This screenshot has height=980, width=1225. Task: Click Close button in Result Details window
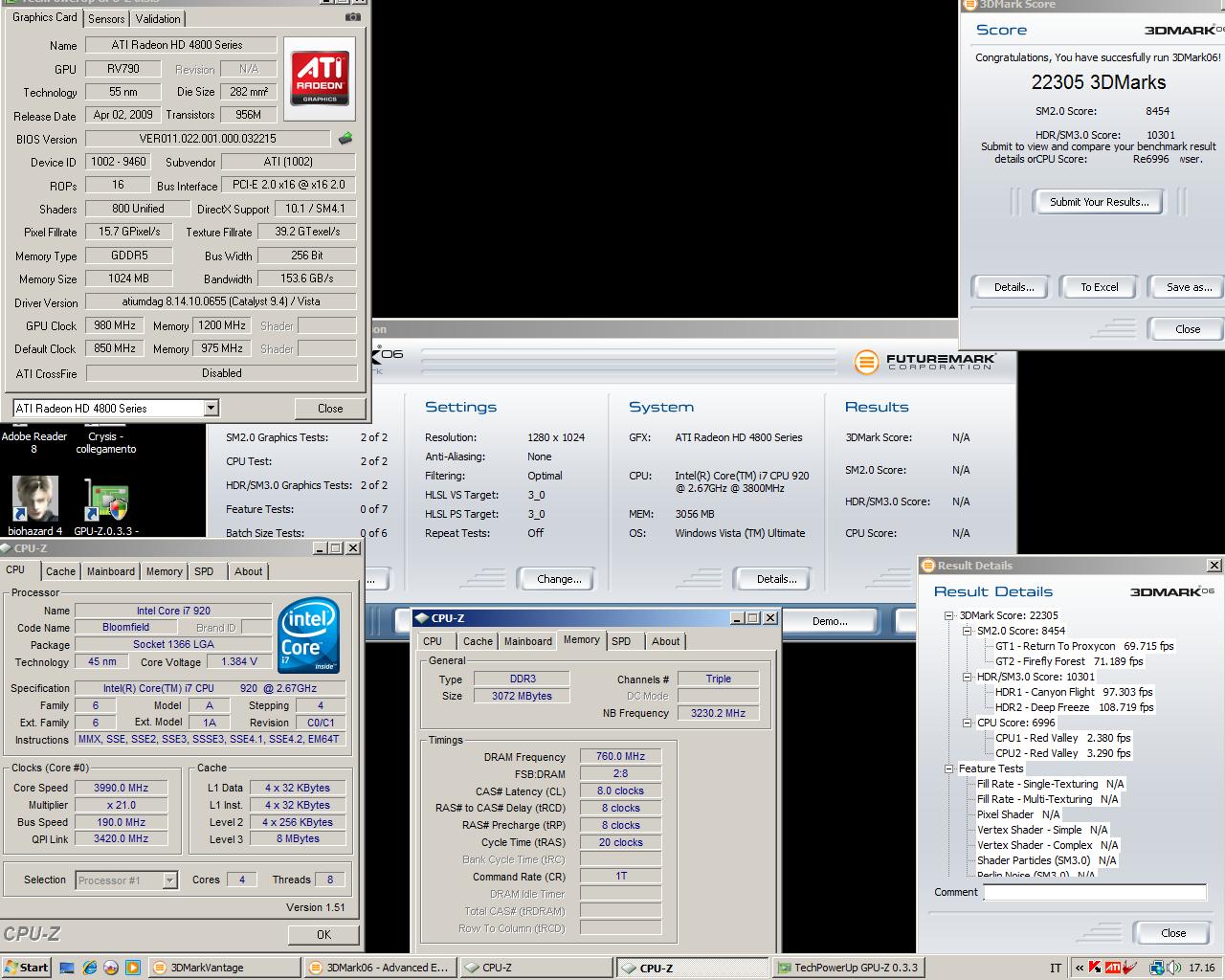click(x=1173, y=933)
